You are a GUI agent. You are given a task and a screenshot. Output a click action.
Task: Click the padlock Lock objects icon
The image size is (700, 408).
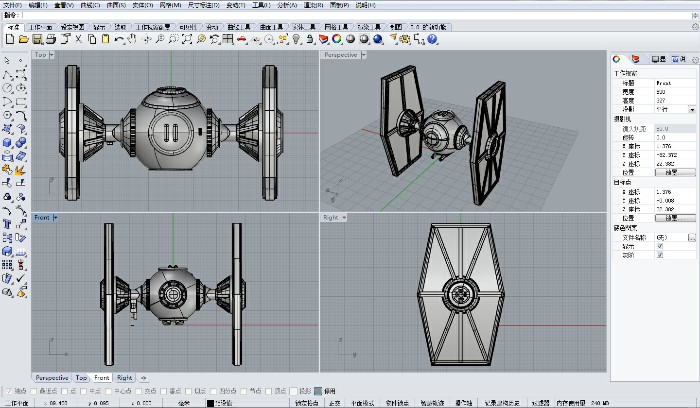(310, 39)
